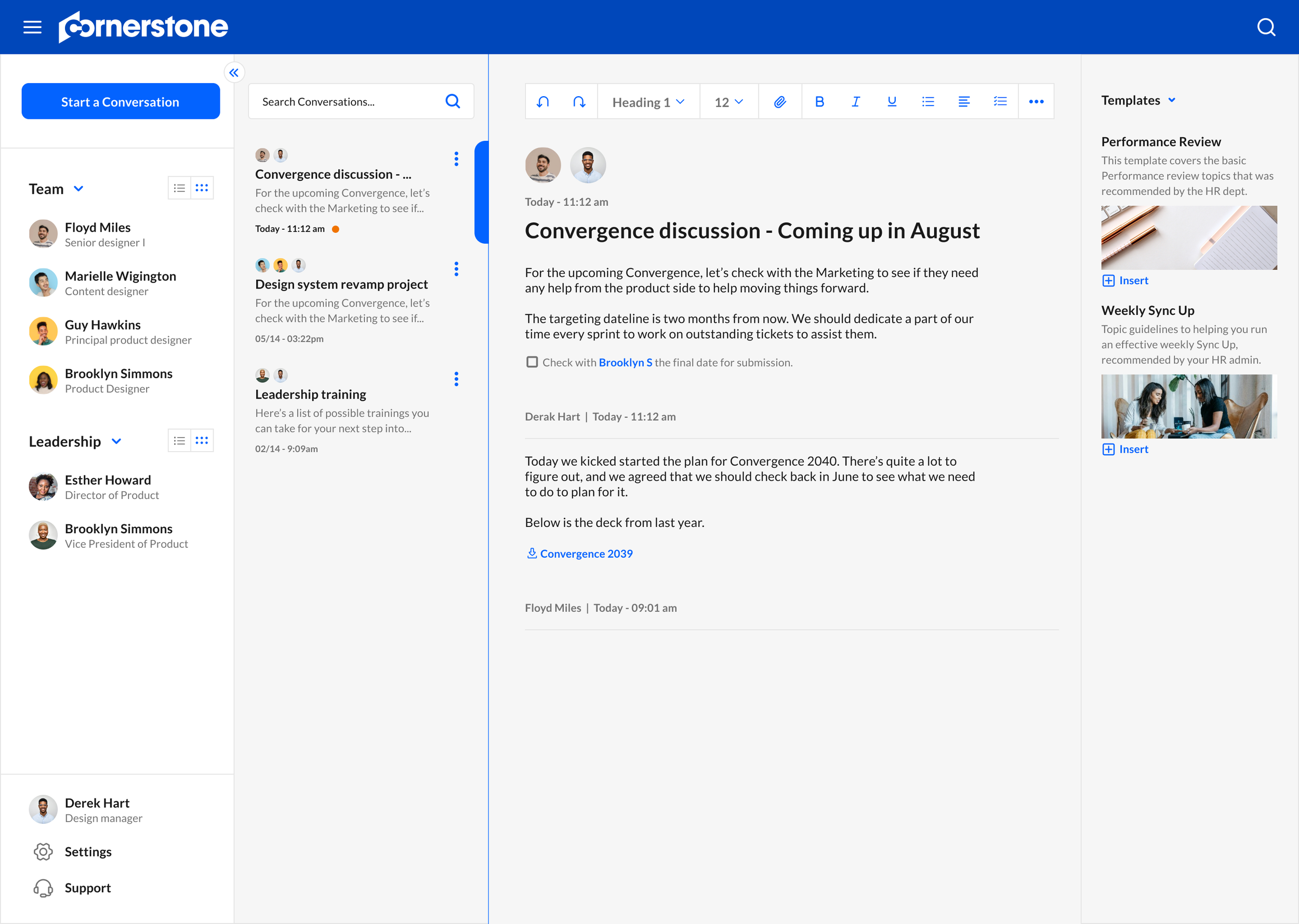Open the search icon in top bar

click(x=1266, y=27)
